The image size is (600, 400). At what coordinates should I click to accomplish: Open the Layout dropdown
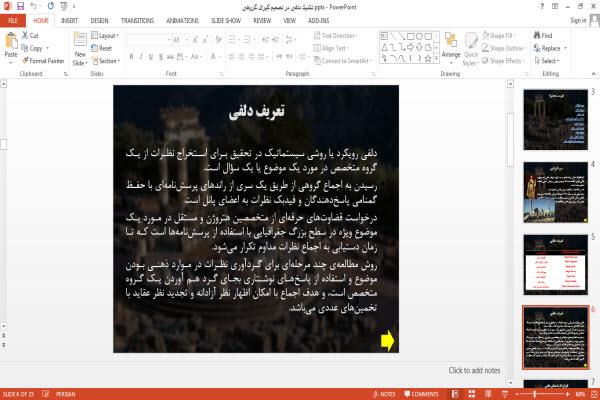[105, 36]
